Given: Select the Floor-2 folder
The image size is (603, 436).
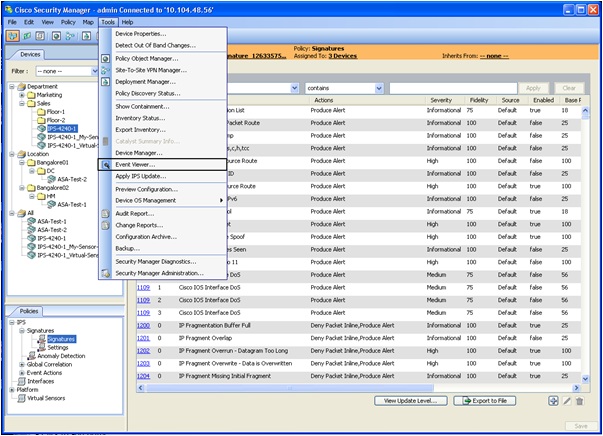Looking at the screenshot, I should pos(56,120).
